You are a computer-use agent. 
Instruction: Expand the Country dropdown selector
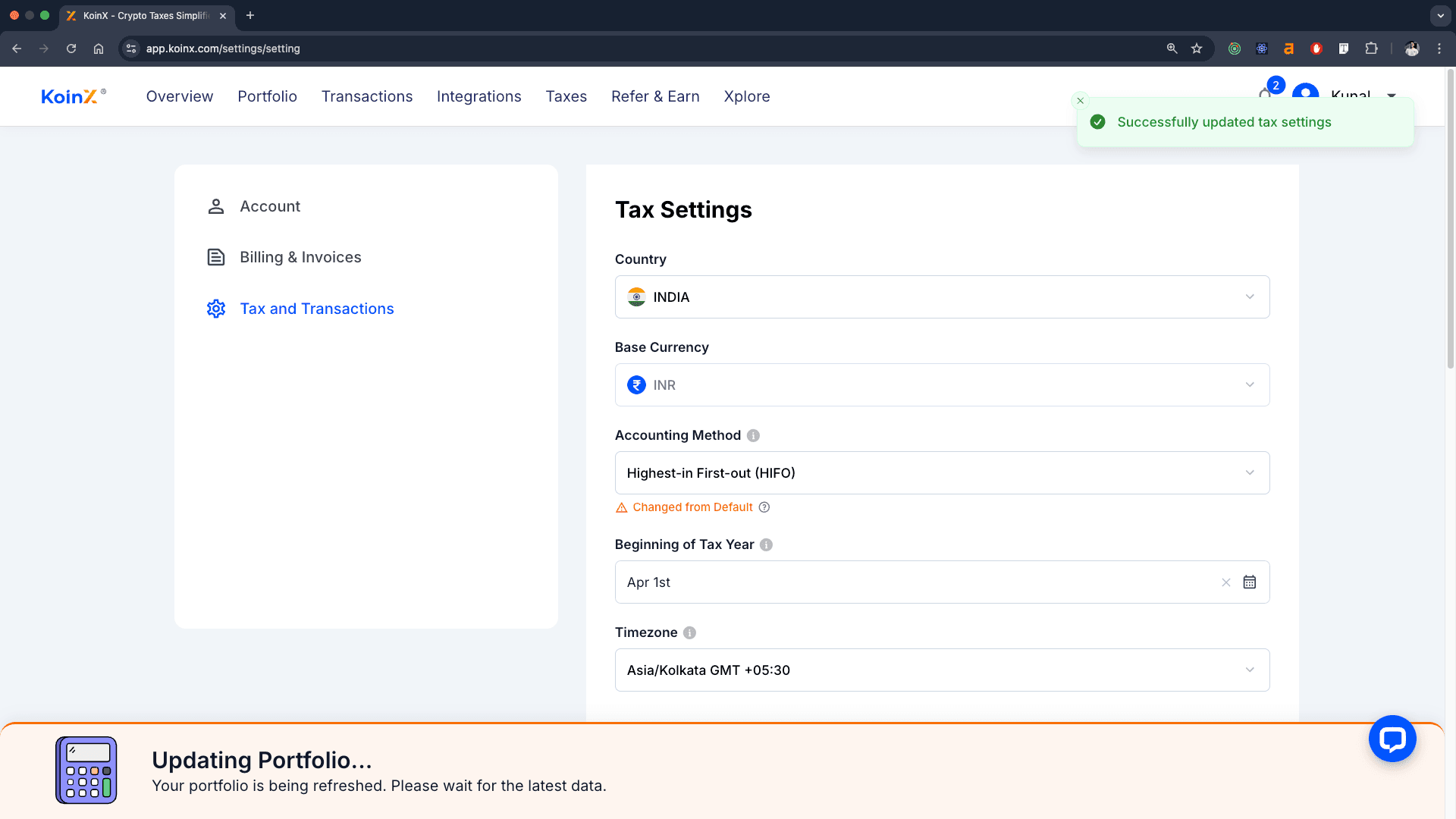tap(942, 297)
